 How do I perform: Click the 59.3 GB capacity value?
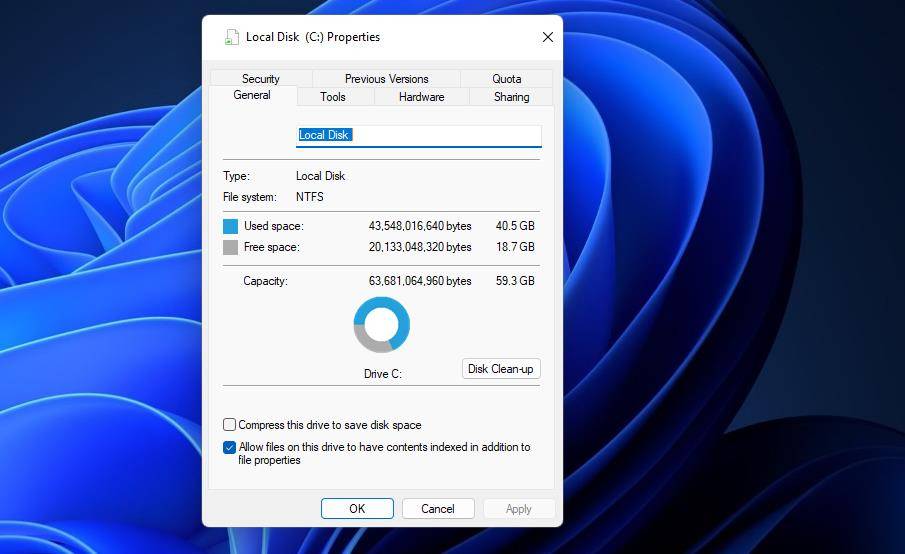[515, 281]
